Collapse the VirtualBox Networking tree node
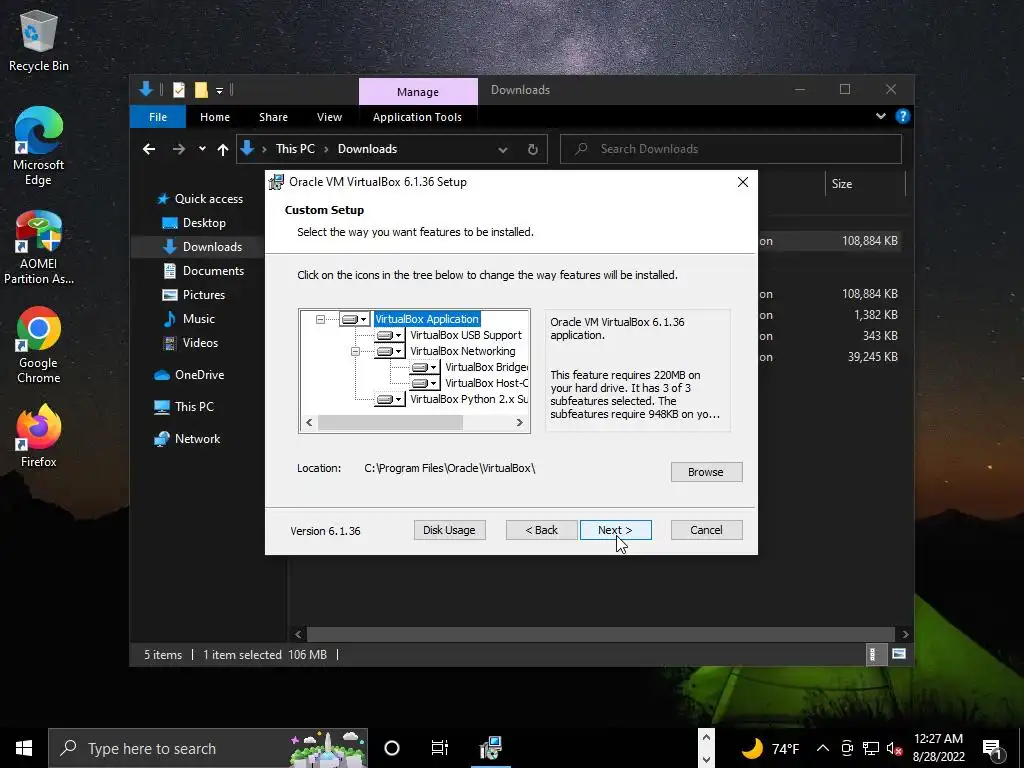 pos(355,351)
